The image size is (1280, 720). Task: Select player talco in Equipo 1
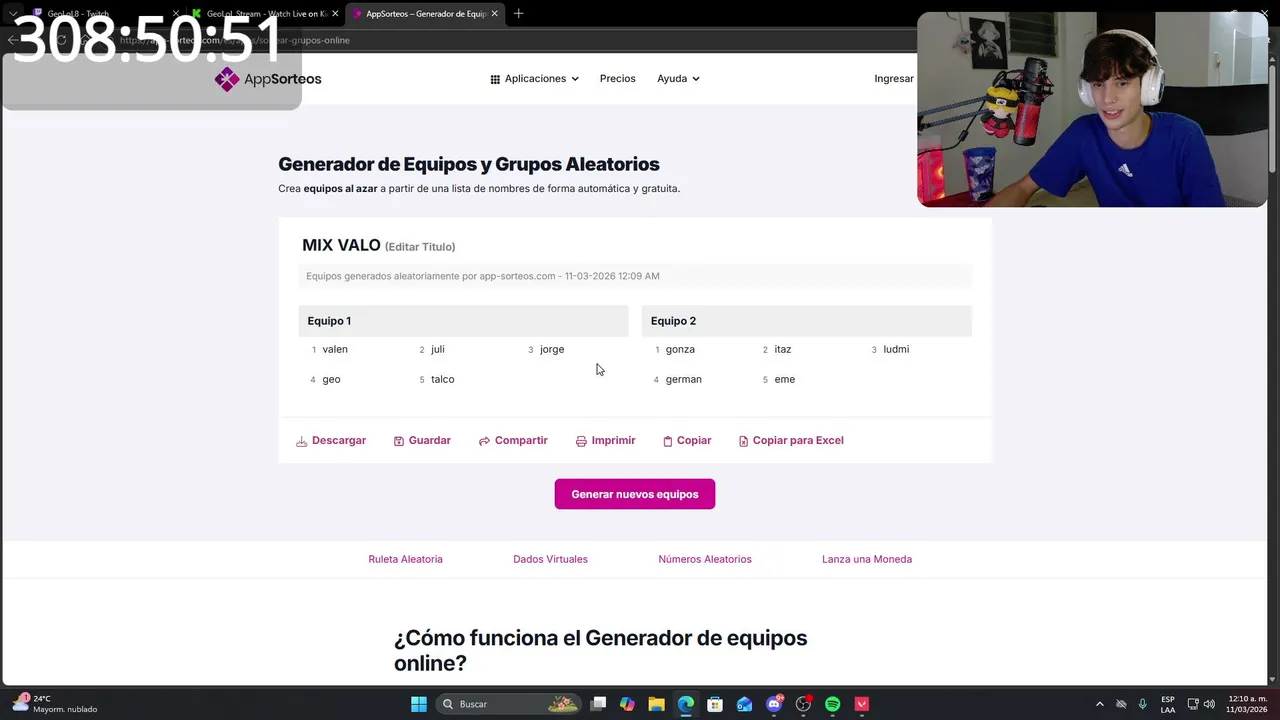[x=442, y=379]
